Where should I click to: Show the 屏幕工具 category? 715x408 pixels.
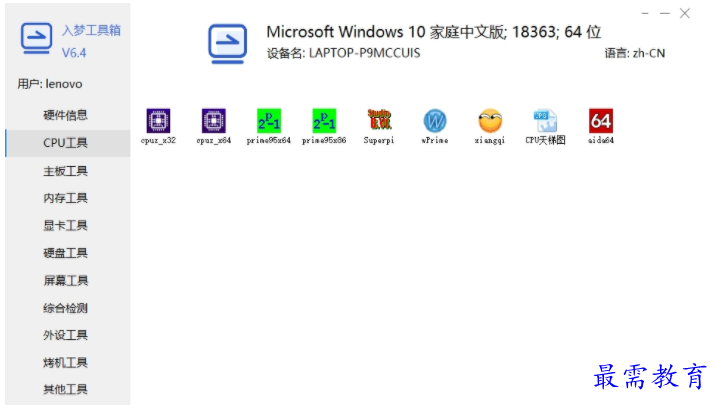coord(65,280)
